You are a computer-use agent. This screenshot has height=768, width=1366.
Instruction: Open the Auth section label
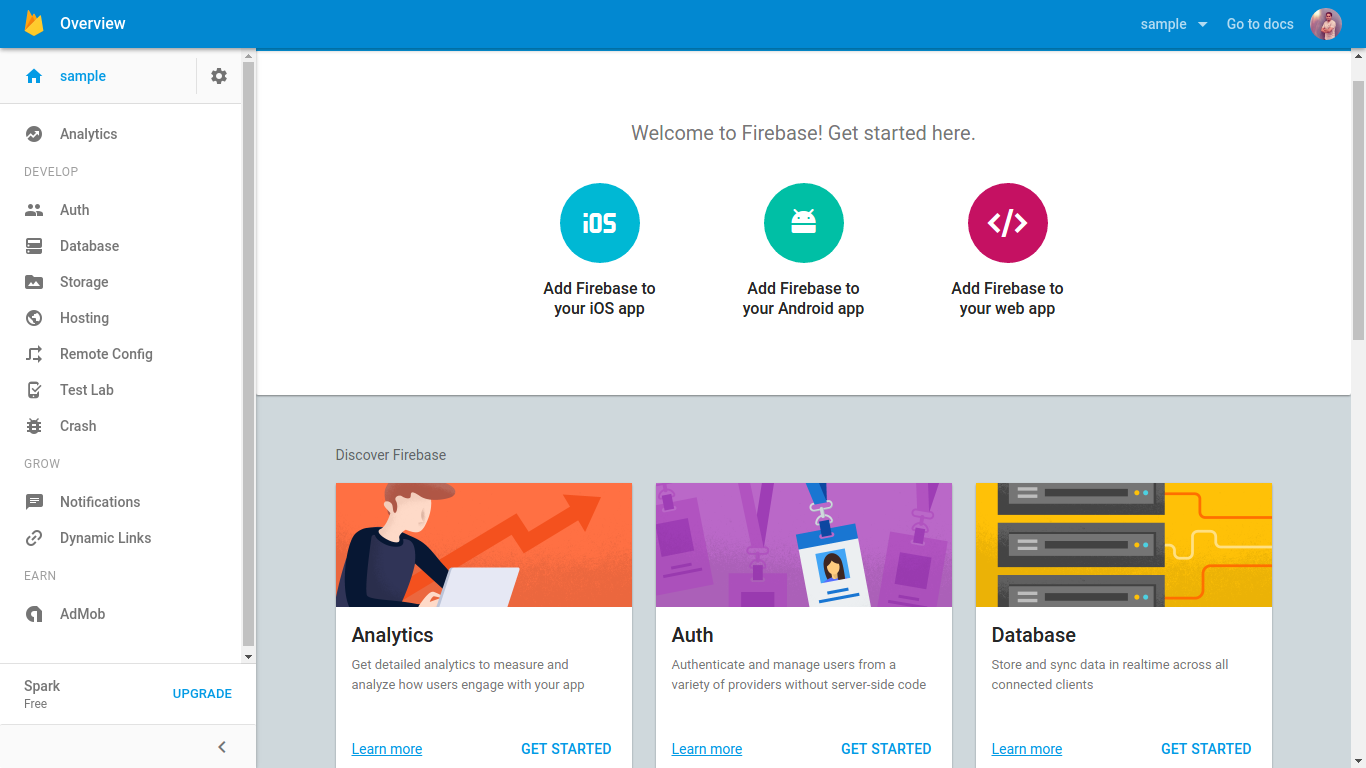click(75, 210)
